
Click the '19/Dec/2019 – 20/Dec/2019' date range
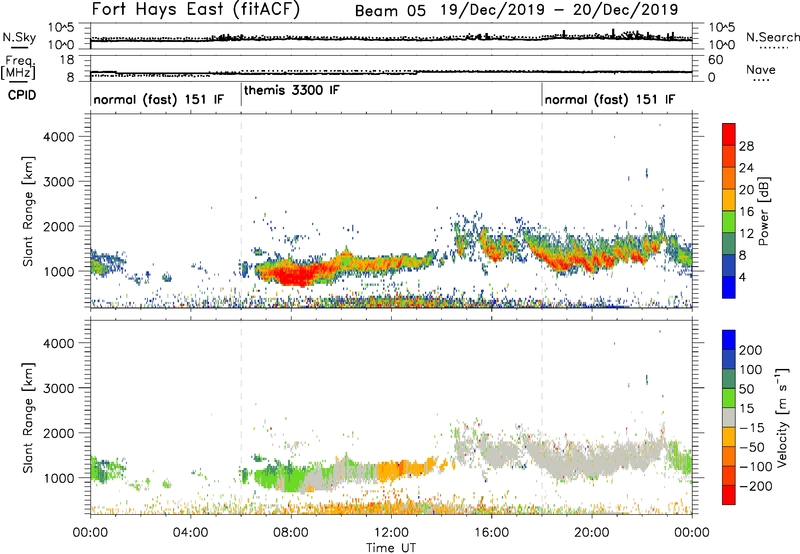560,10
